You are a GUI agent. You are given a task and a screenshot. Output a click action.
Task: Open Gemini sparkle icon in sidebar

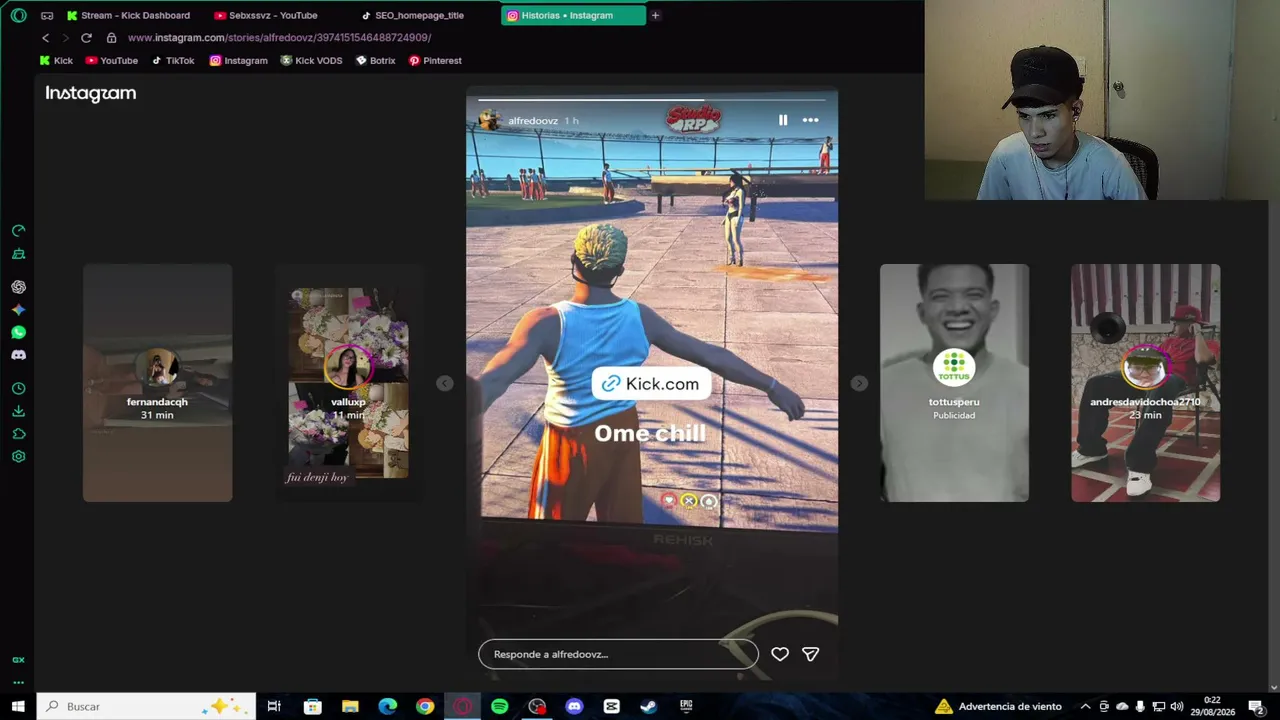pos(18,310)
